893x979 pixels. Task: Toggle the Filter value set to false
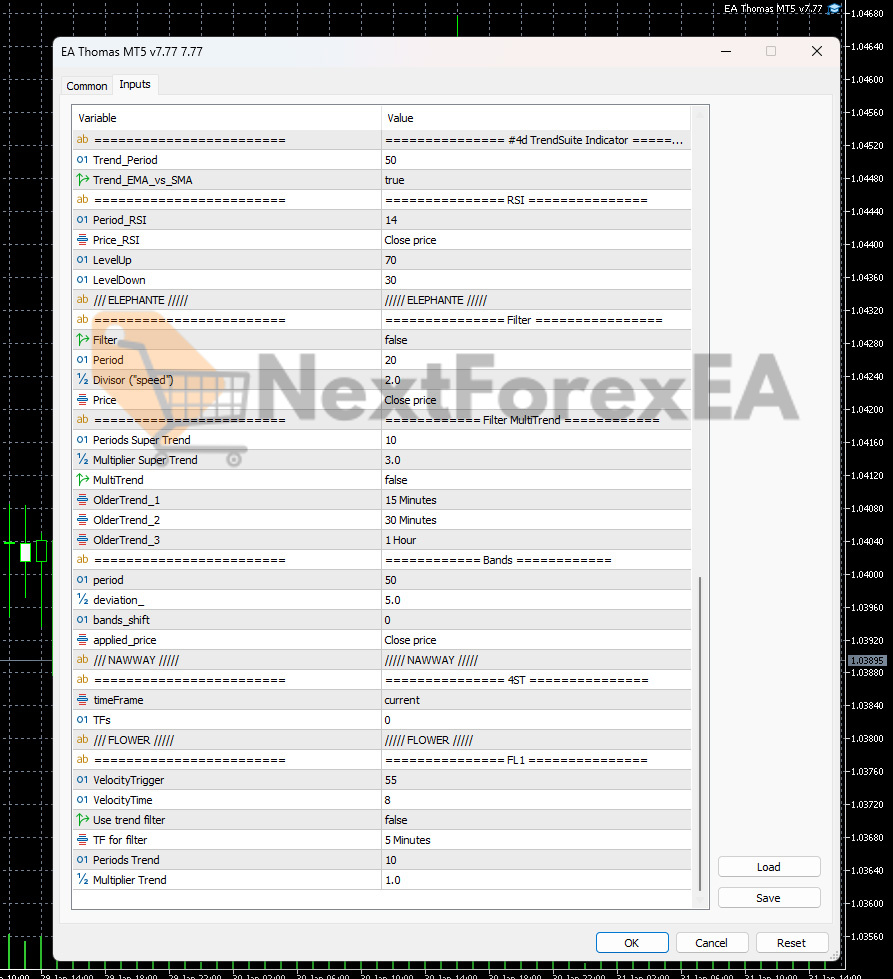(x=535, y=340)
